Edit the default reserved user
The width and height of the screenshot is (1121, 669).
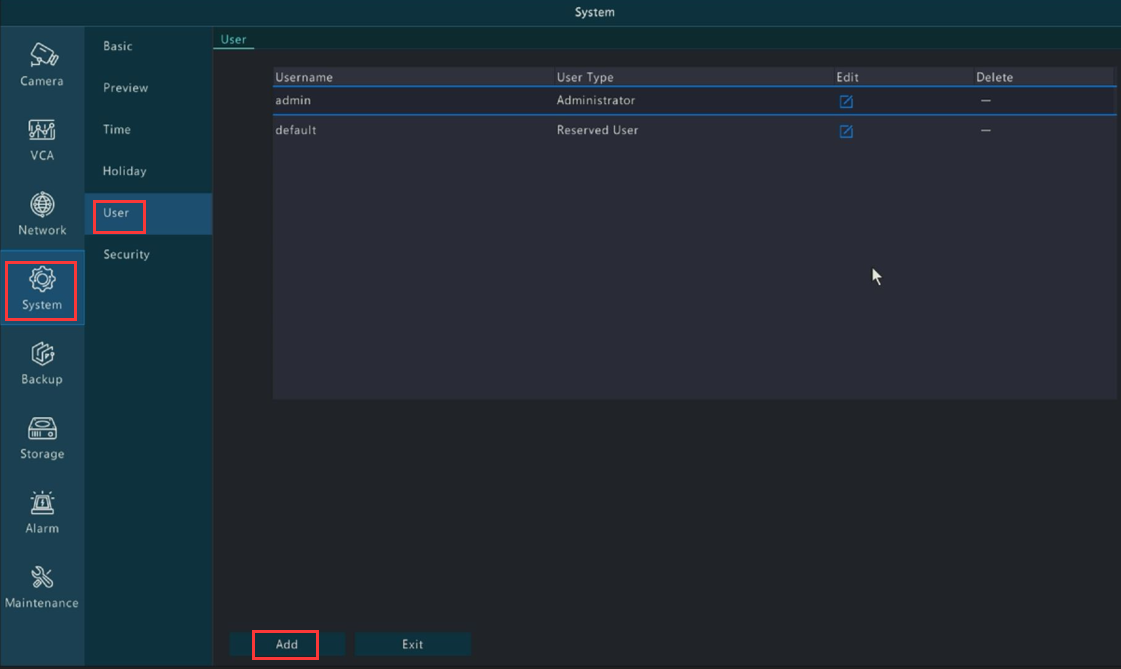pos(846,131)
